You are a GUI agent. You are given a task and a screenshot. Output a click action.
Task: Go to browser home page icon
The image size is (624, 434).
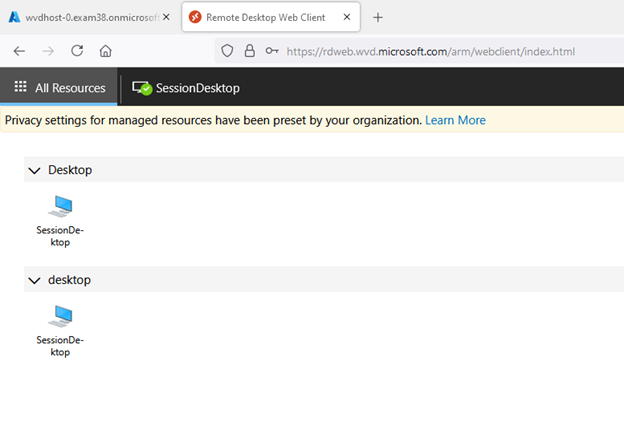(105, 51)
